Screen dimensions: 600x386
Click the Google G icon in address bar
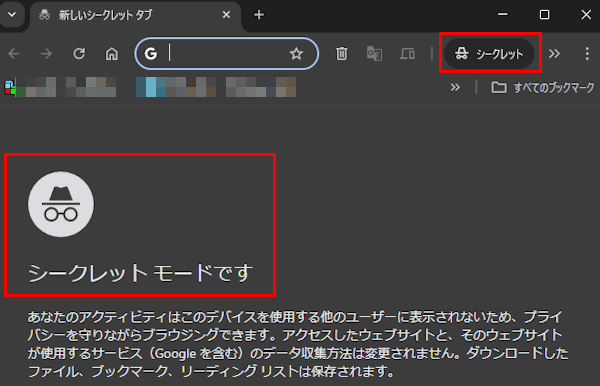151,54
